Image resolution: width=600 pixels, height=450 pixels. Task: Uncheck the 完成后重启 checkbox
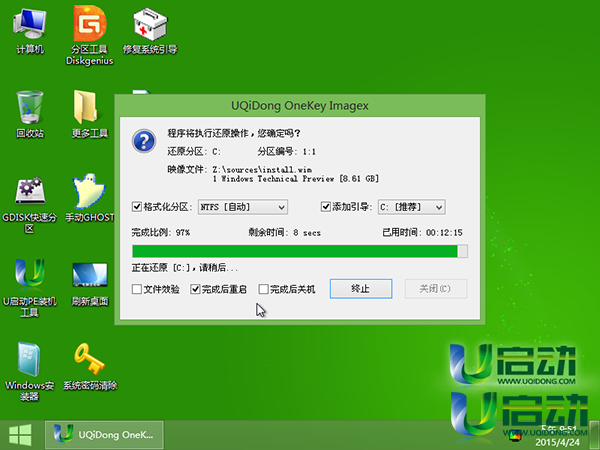click(195, 289)
